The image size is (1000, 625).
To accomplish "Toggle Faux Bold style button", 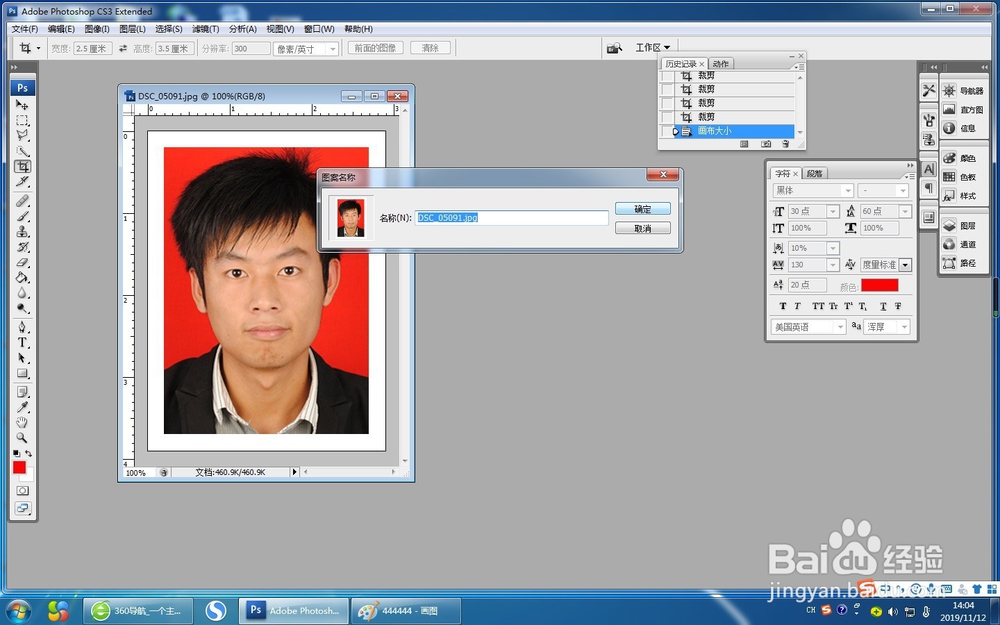I will [783, 306].
